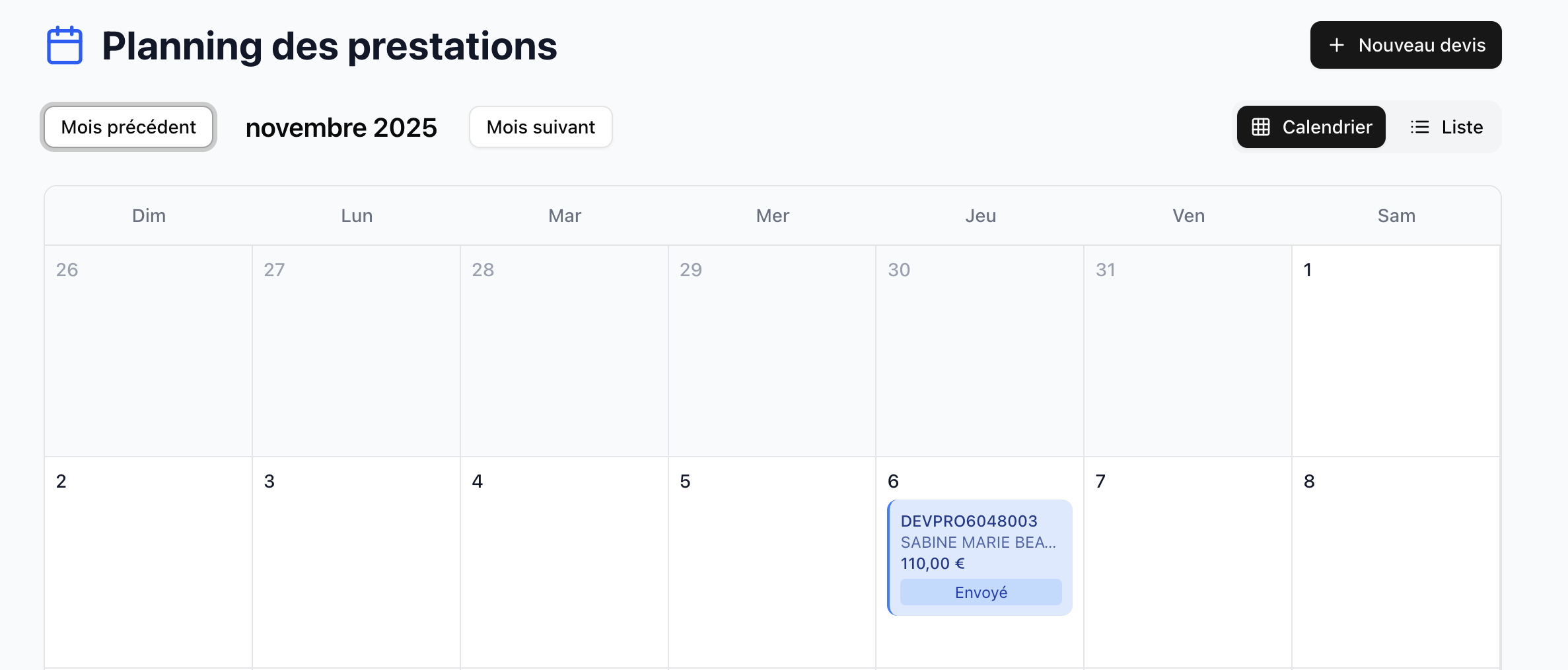Click the Jeu weekday column header
Image resolution: width=1568 pixels, height=670 pixels.
coord(980,216)
